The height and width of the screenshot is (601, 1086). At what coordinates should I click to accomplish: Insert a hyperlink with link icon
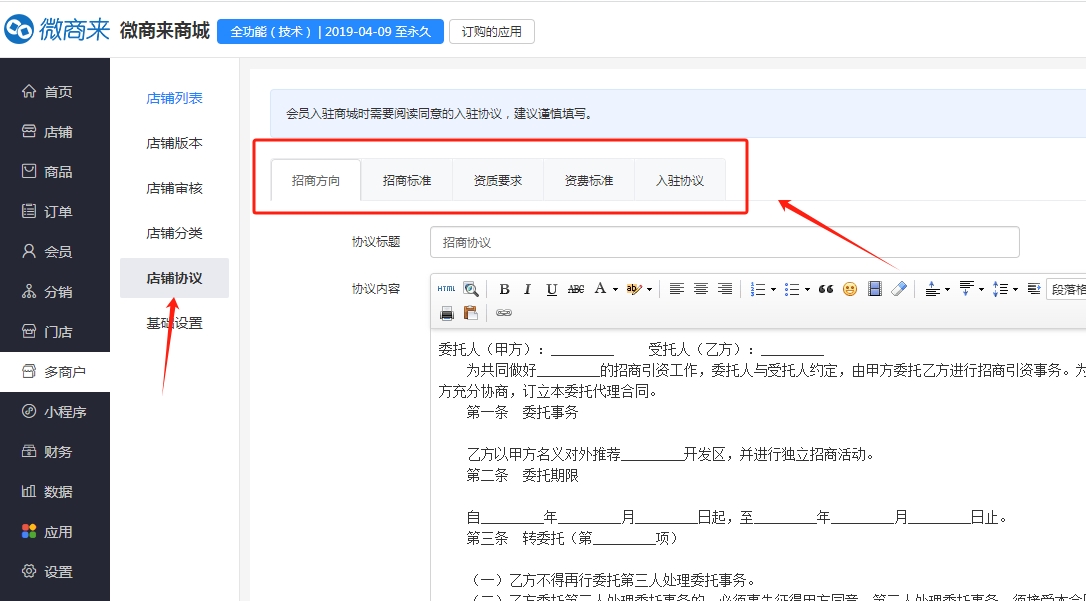coord(504,313)
